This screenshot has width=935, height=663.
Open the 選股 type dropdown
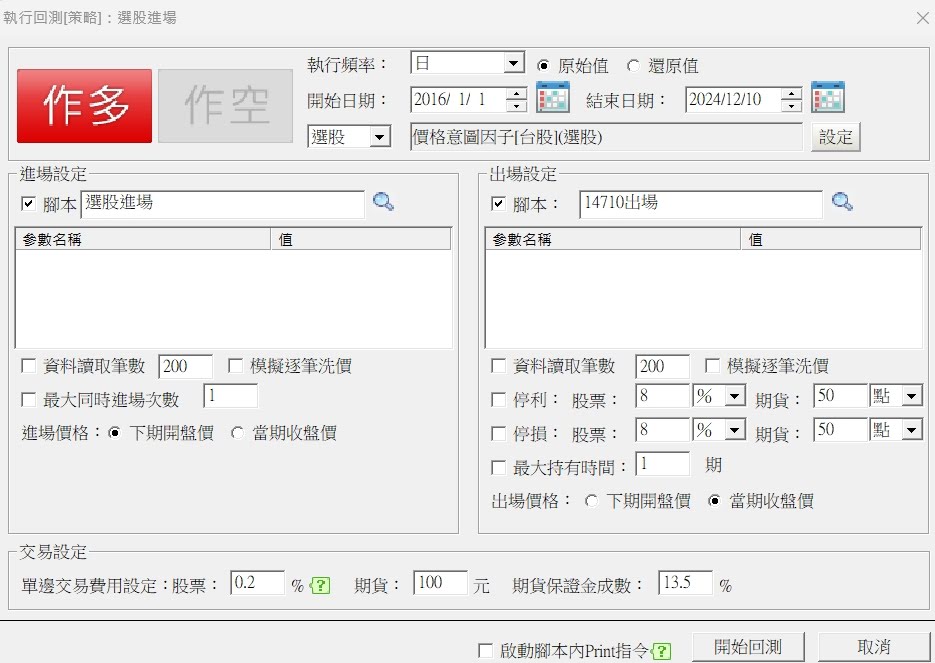click(380, 137)
